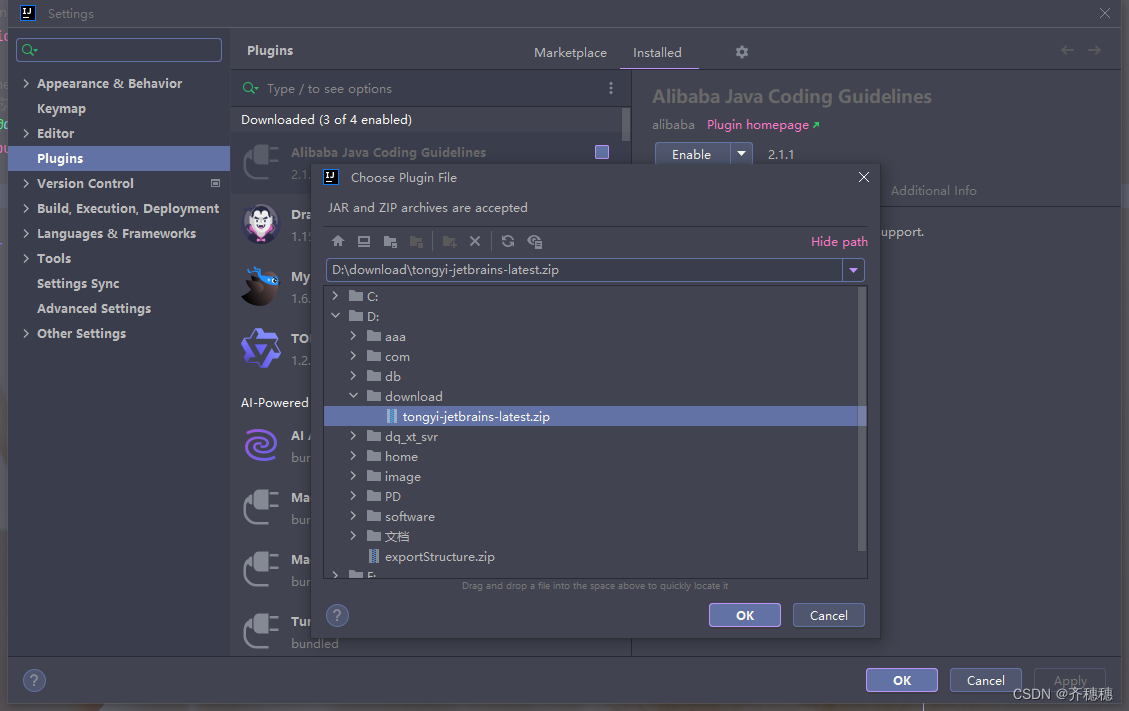1129x711 pixels.
Task: Expand Build, Execution, Deployment section
Action: [x=26, y=208]
